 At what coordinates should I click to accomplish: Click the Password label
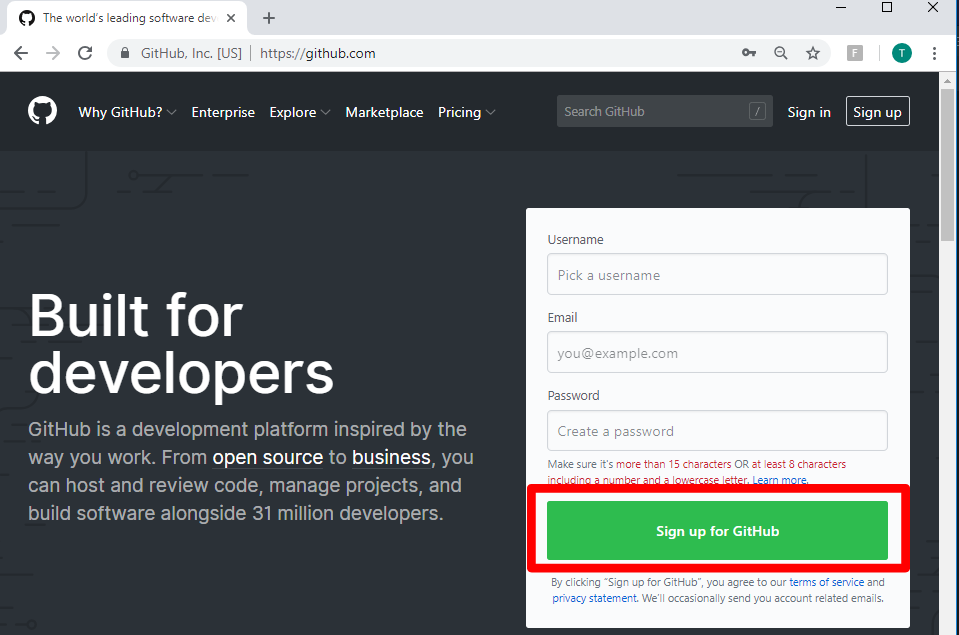click(x=574, y=396)
